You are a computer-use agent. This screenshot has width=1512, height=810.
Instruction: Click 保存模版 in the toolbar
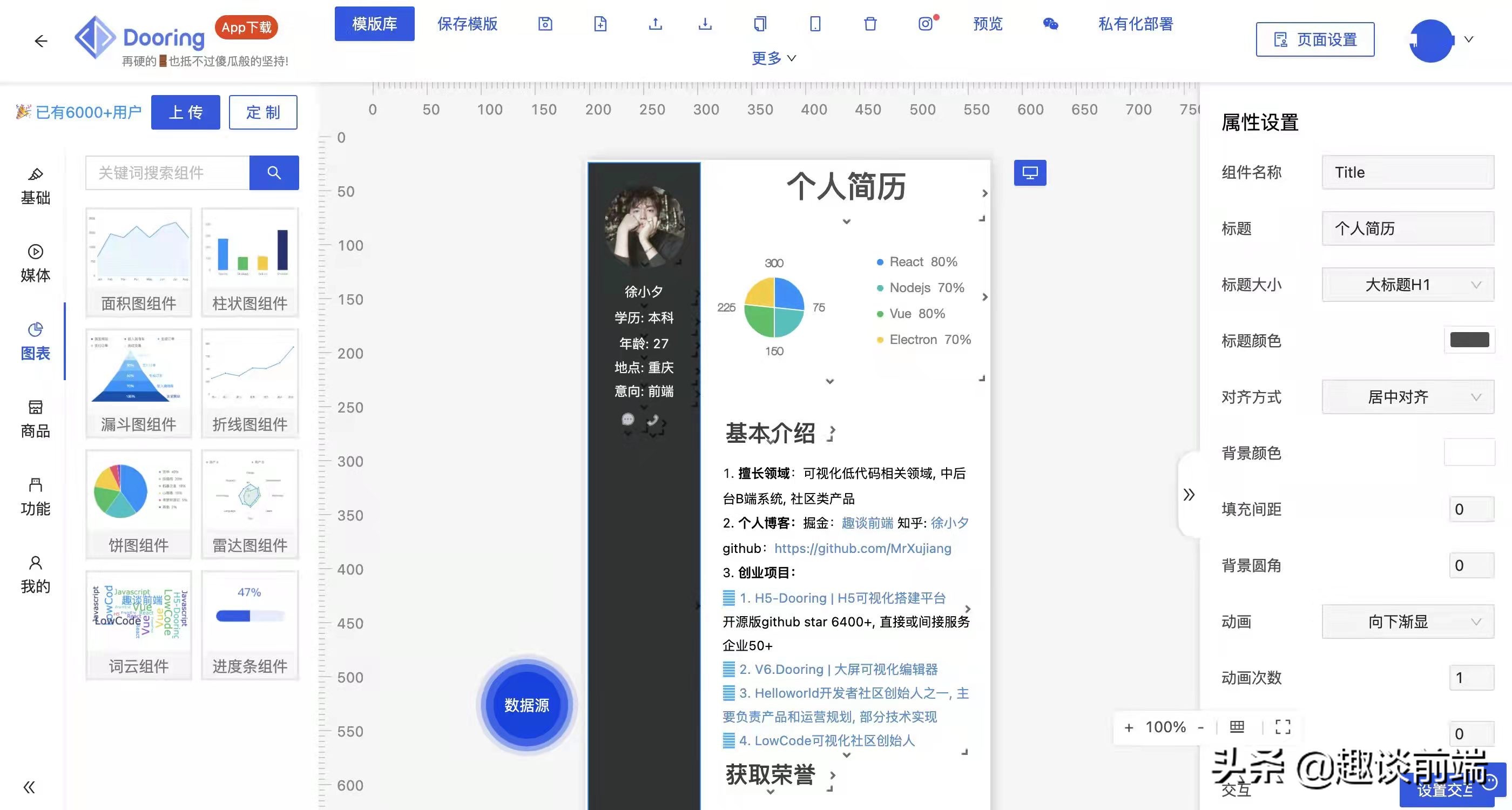pyautogui.click(x=467, y=23)
